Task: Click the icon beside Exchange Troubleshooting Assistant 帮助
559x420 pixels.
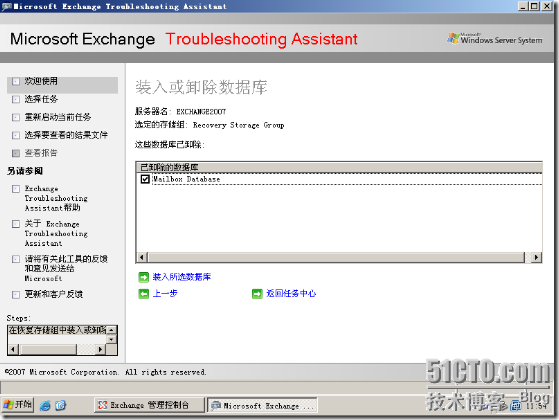Action: pyautogui.click(x=16, y=189)
